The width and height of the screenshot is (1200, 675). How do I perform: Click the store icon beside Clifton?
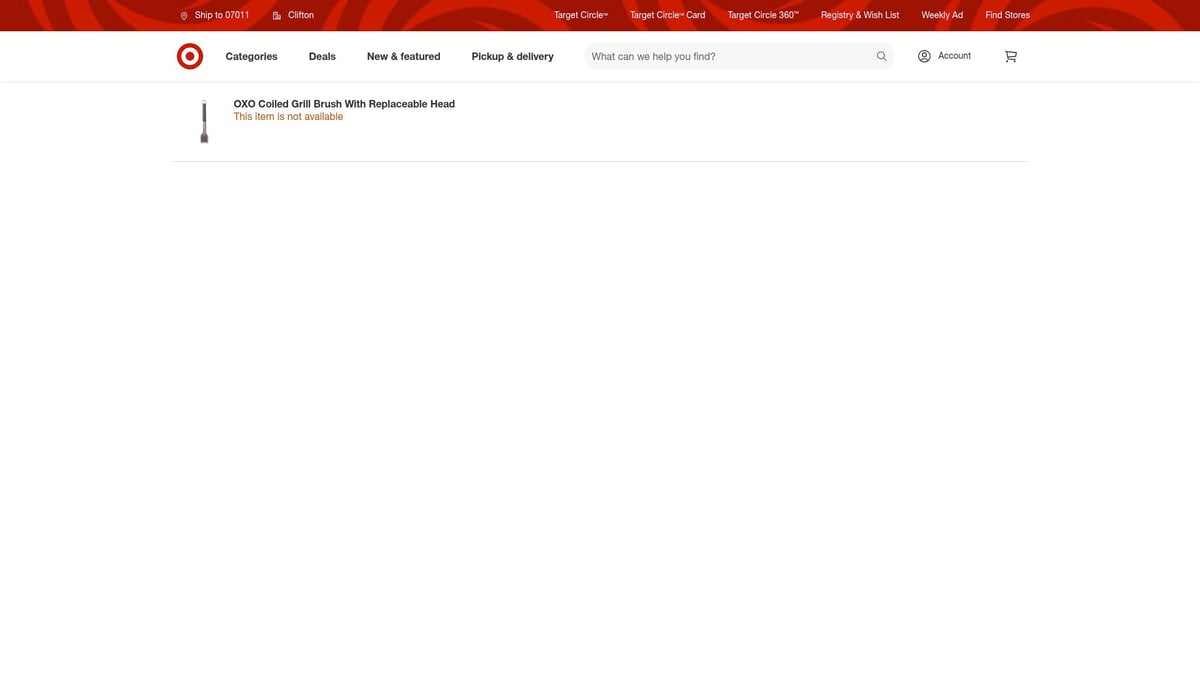point(277,16)
